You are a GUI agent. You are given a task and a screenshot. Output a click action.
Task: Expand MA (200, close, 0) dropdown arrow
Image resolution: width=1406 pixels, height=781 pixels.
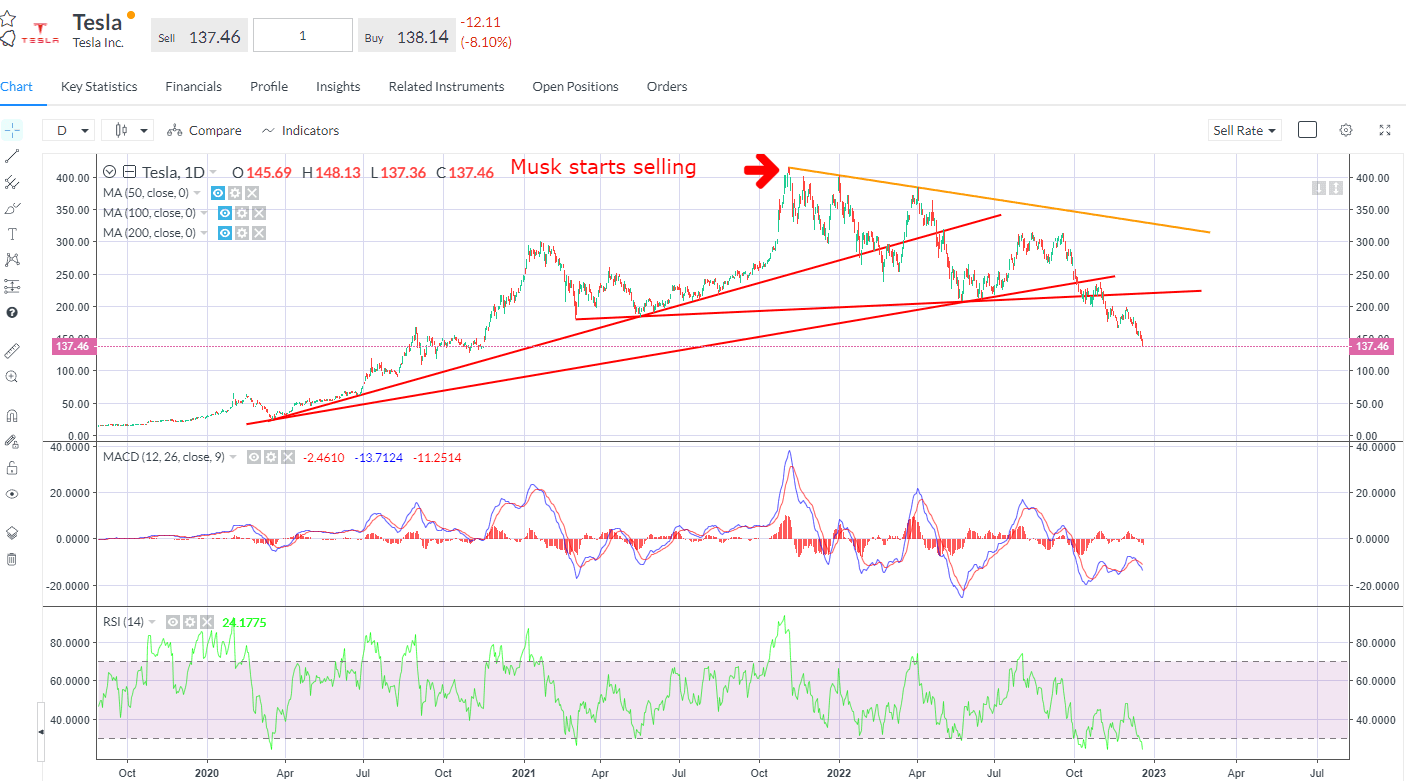click(x=203, y=233)
